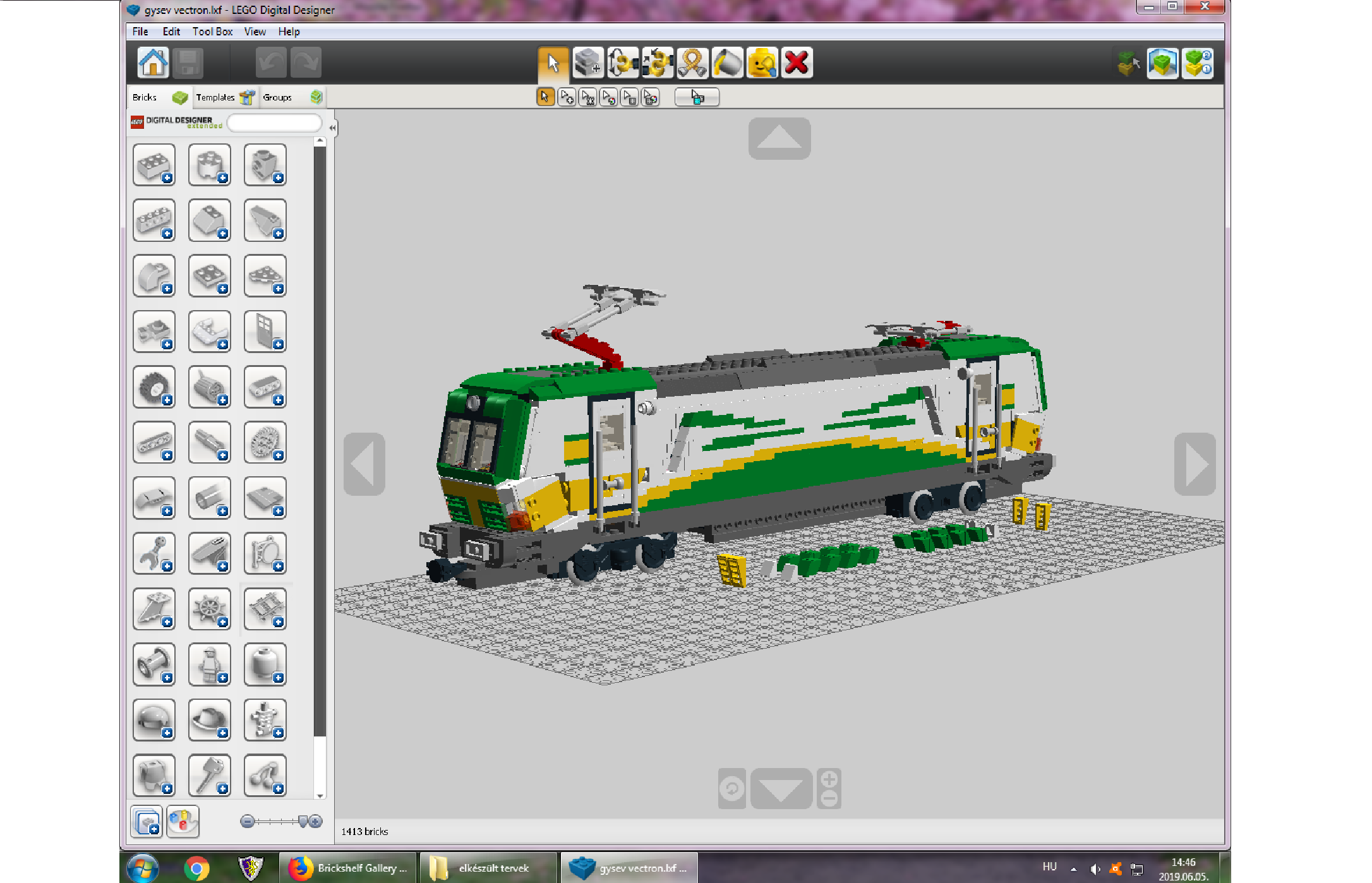1372x883 pixels.
Task: Click the slider plus zoom button
Action: (315, 821)
